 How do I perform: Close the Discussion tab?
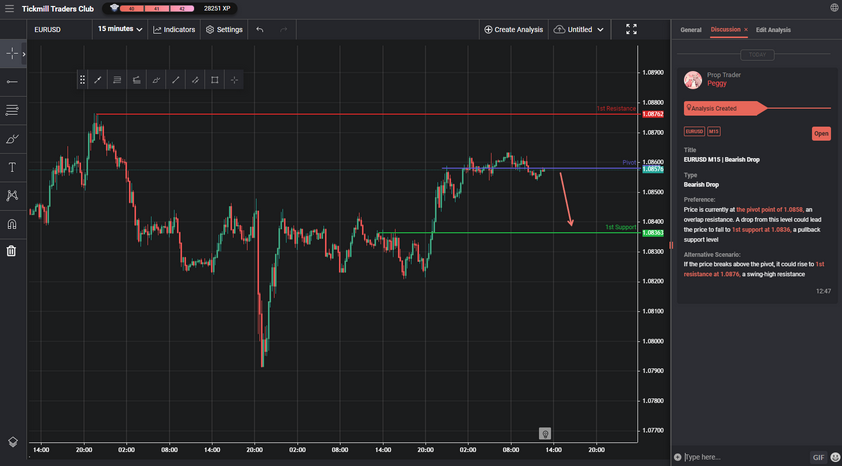(746, 30)
